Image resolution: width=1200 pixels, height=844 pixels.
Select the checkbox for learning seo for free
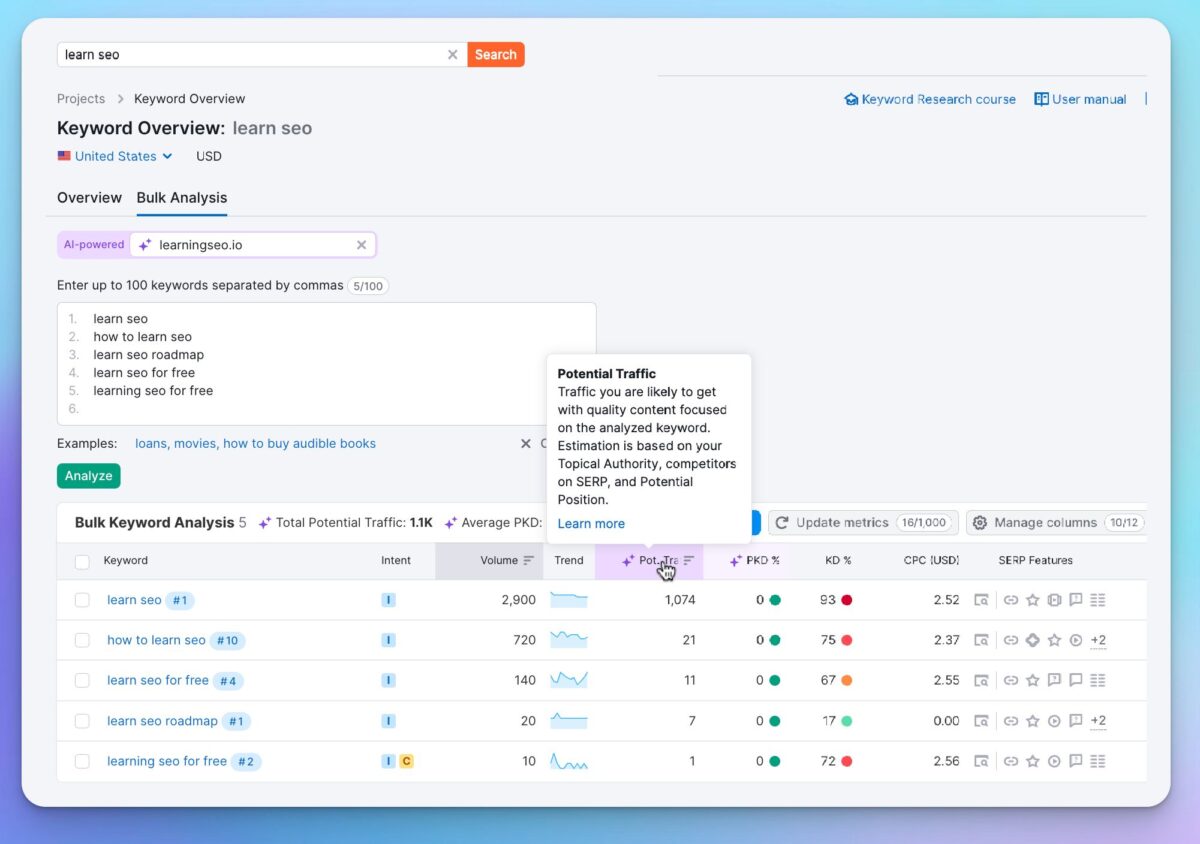pos(82,760)
